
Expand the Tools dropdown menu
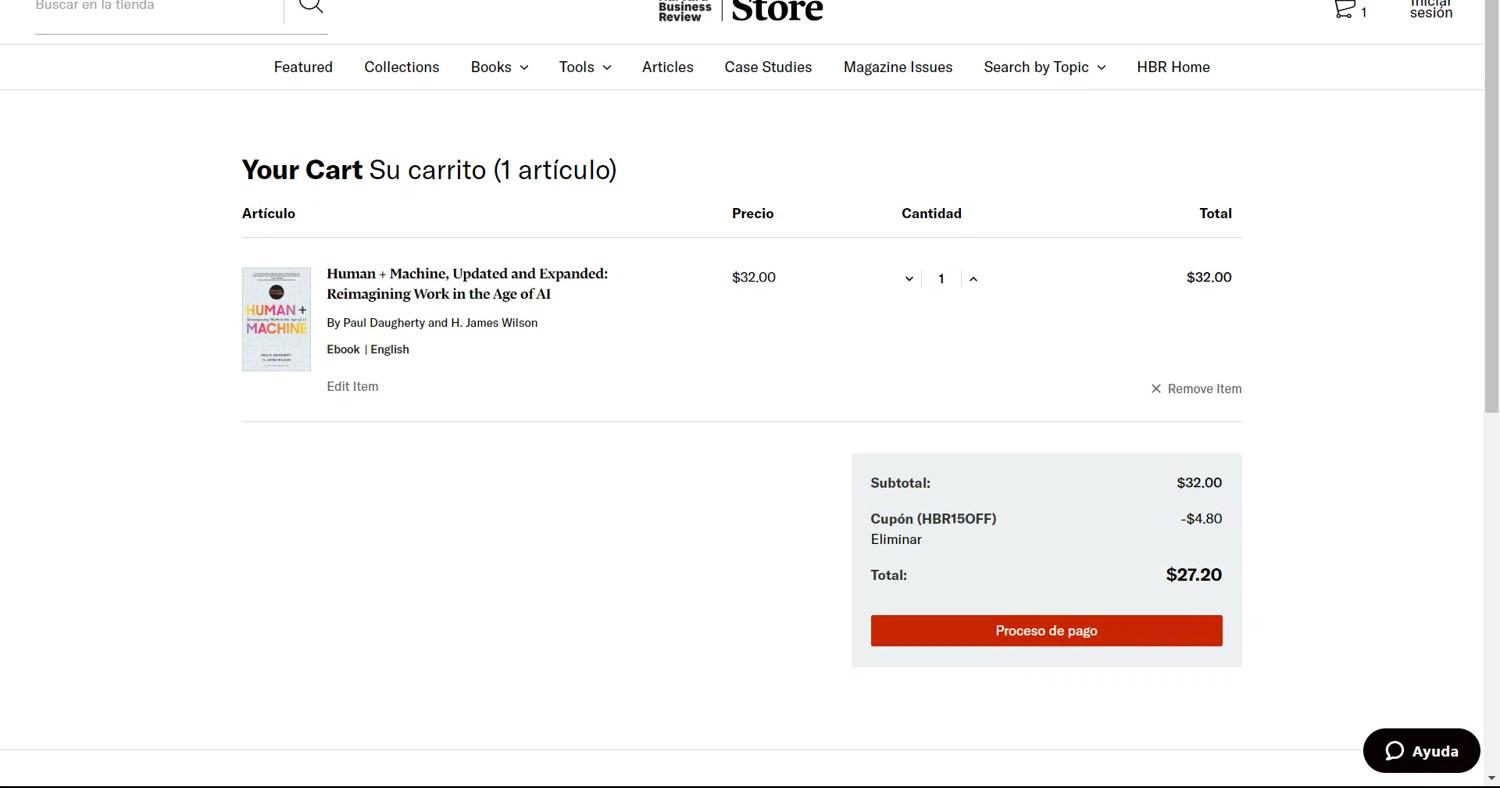(585, 67)
